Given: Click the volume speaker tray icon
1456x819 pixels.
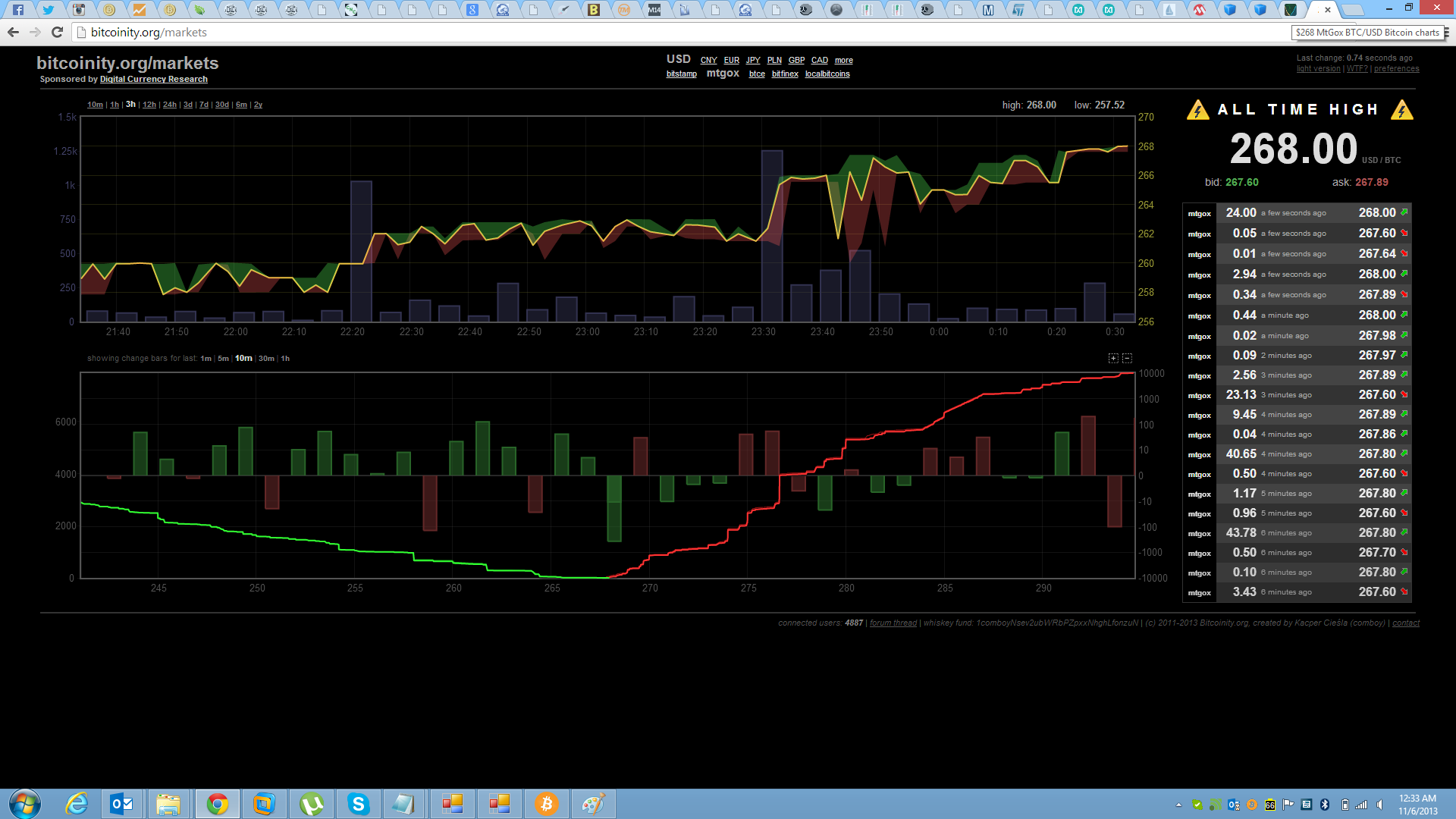Looking at the screenshot, I should 1380,805.
